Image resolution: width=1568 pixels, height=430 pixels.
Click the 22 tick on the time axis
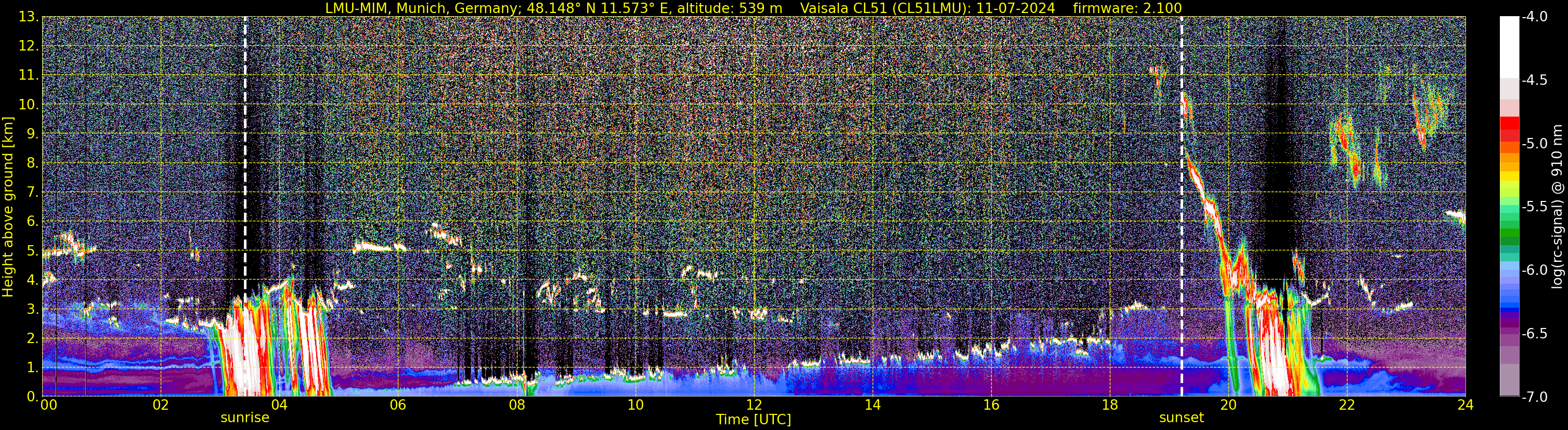pyautogui.click(x=1347, y=404)
